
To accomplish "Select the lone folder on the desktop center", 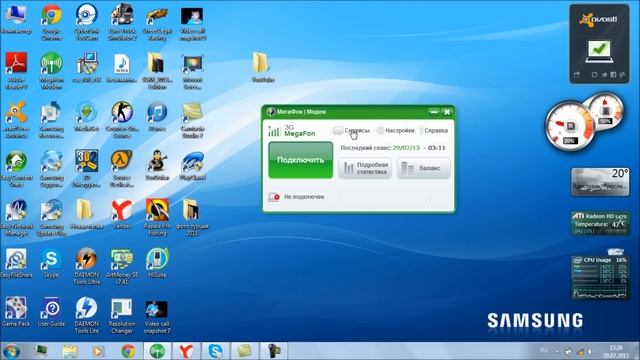I will [x=262, y=67].
